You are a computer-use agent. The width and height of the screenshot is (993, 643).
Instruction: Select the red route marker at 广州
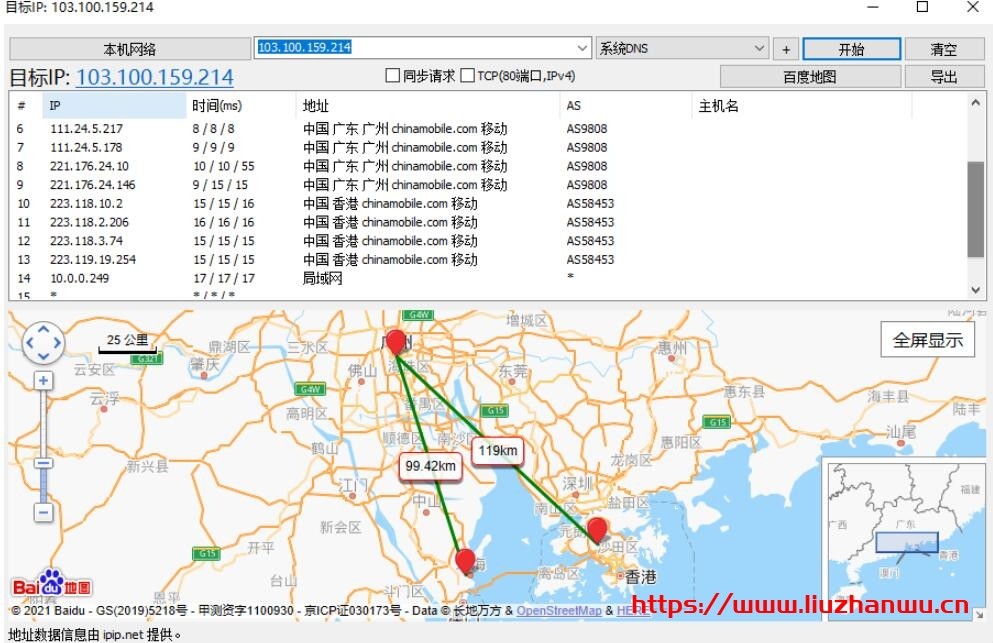[x=395, y=339]
